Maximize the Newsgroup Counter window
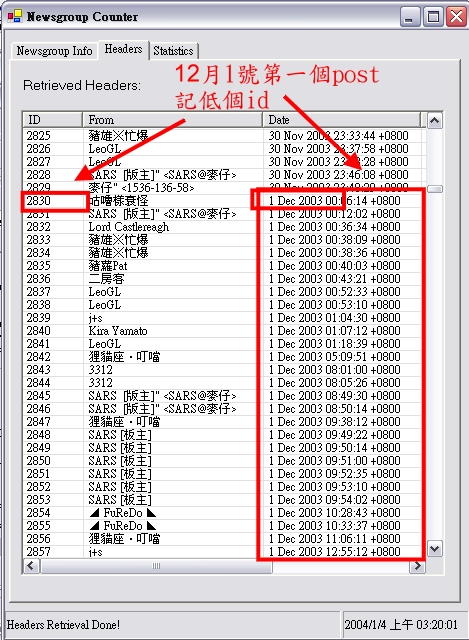Viewport: 469px width, 640px height. click(x=433, y=17)
